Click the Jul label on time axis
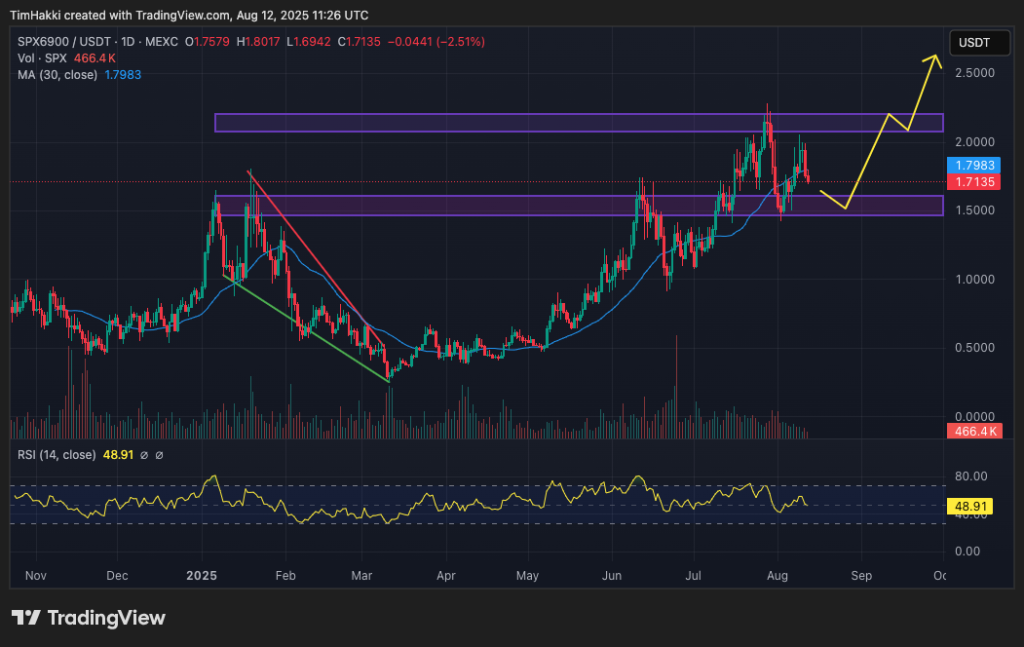The height and width of the screenshot is (647, 1024). click(693, 576)
